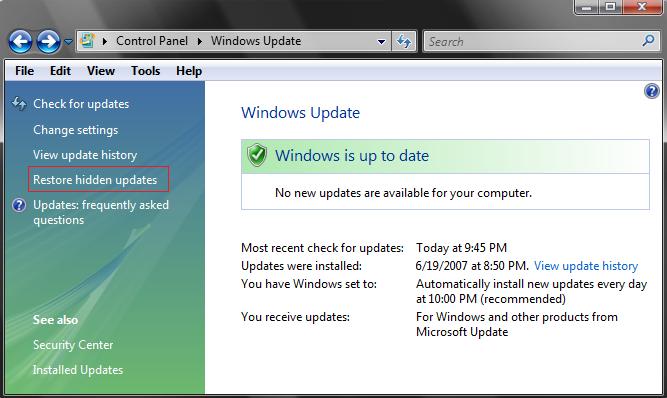Click the magnifying glass search icon
Screen dimensions: 667x398
tap(648, 41)
